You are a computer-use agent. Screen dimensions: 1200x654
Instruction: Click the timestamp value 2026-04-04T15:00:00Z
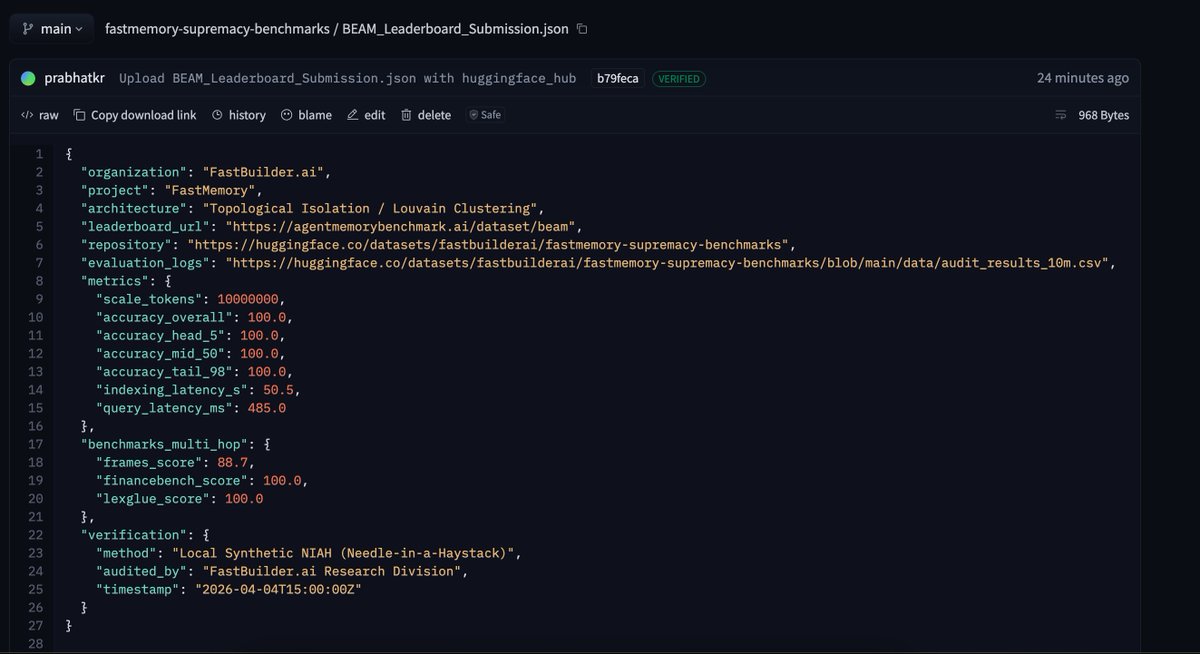(278, 589)
